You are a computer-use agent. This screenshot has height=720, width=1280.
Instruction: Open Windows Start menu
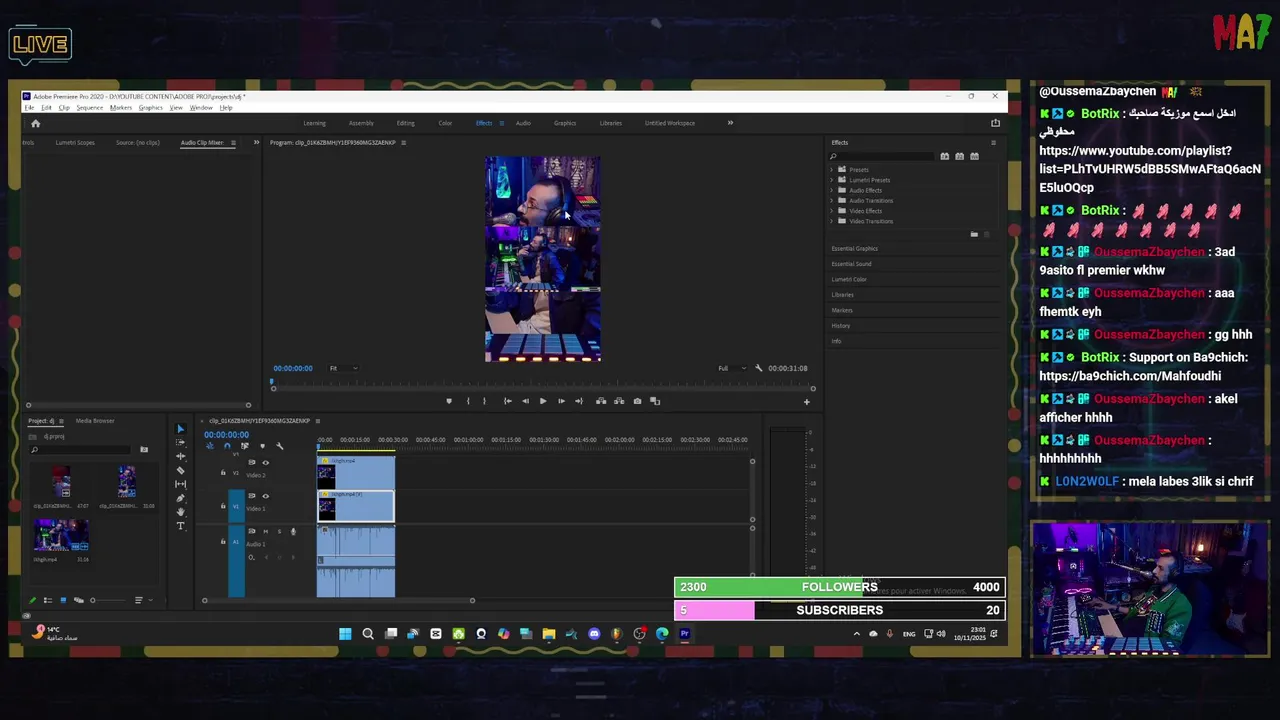tap(345, 633)
